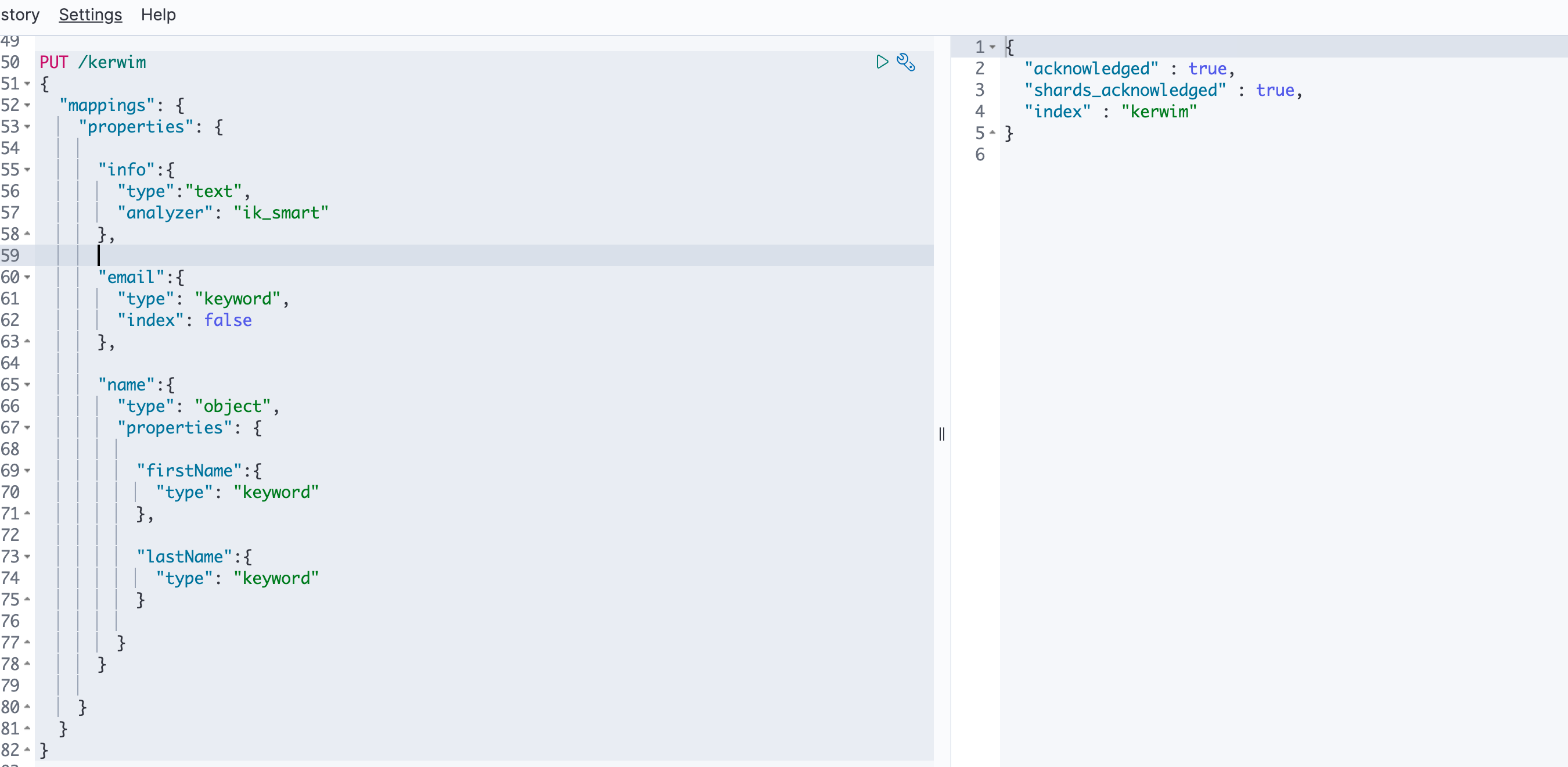
Task: Click the "firstName" key
Action: coord(189,470)
